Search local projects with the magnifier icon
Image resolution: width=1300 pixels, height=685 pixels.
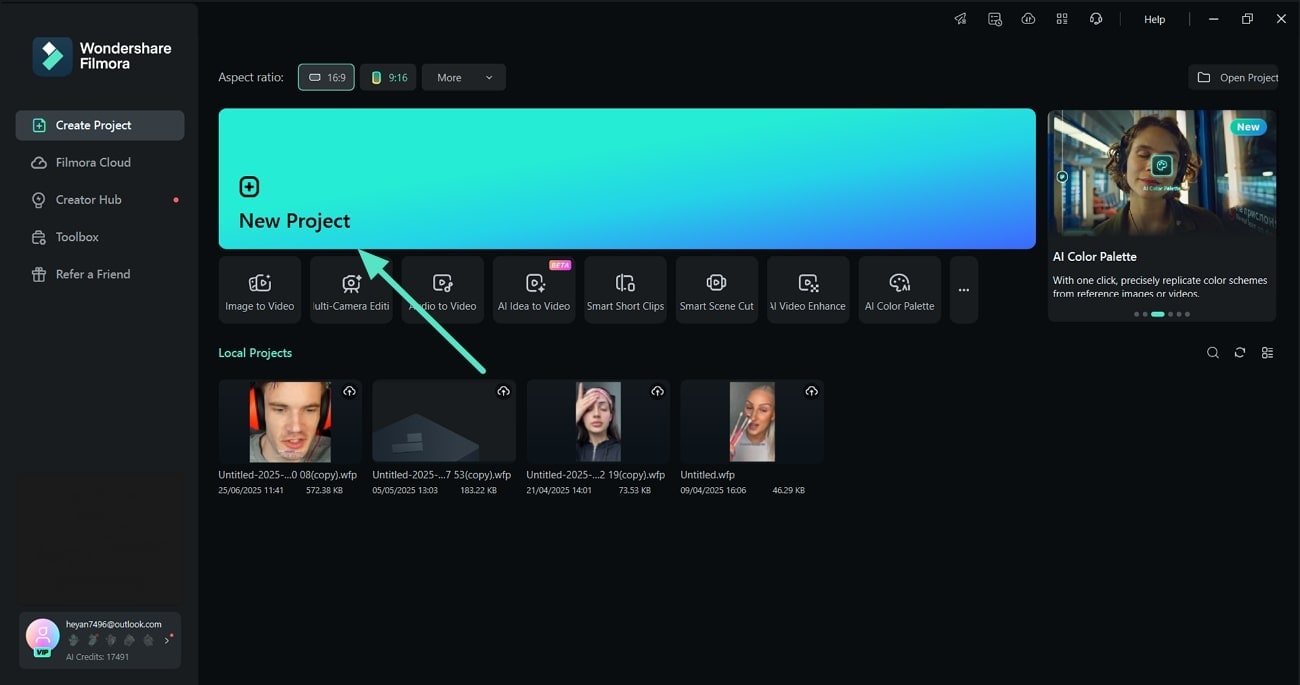click(x=1213, y=353)
